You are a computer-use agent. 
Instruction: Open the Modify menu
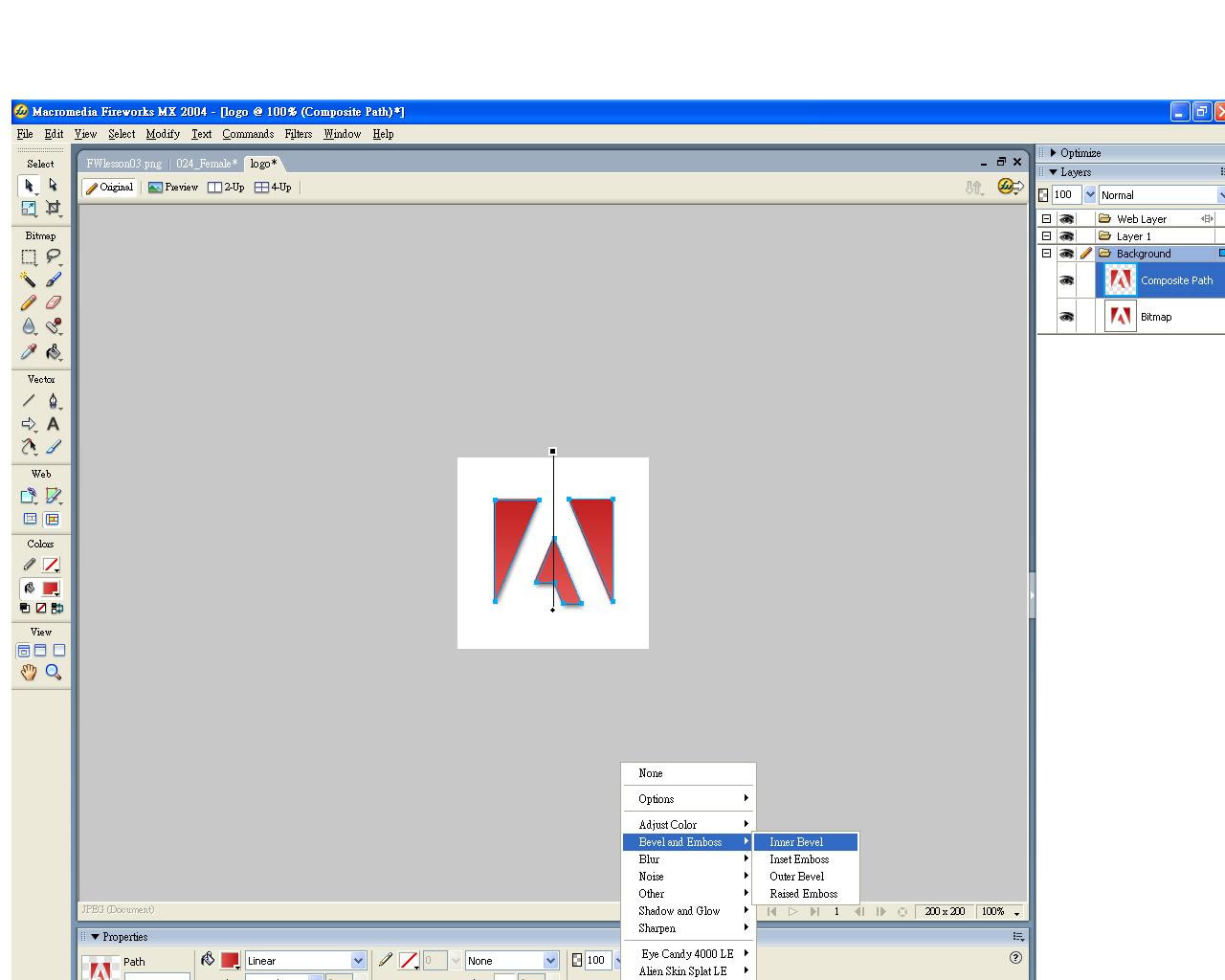click(x=163, y=134)
